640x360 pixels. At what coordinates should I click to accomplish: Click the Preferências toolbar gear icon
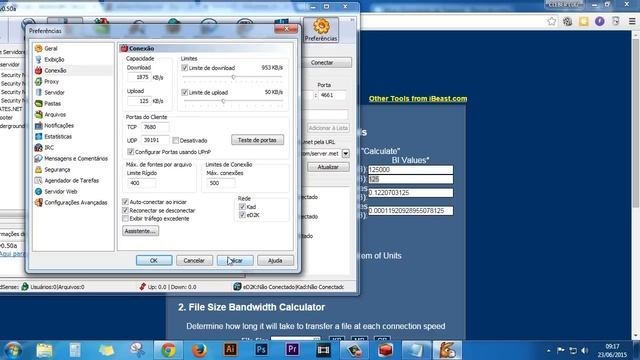[x=321, y=30]
